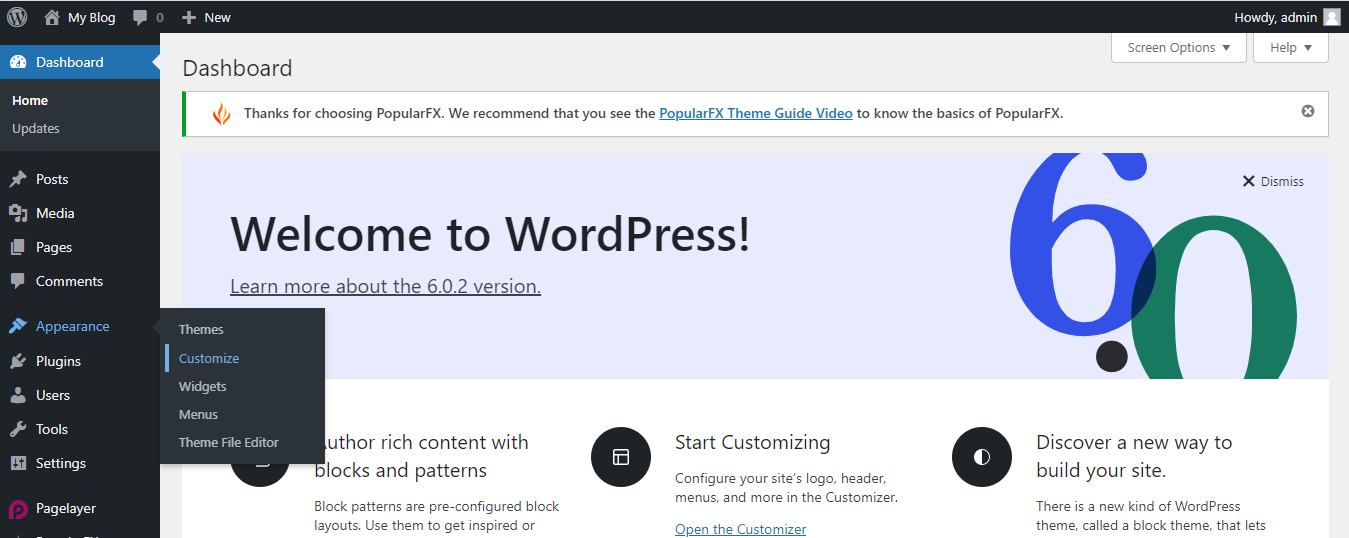Dismiss the Welcome to WordPress panel
This screenshot has width=1349, height=538.
point(1273,181)
